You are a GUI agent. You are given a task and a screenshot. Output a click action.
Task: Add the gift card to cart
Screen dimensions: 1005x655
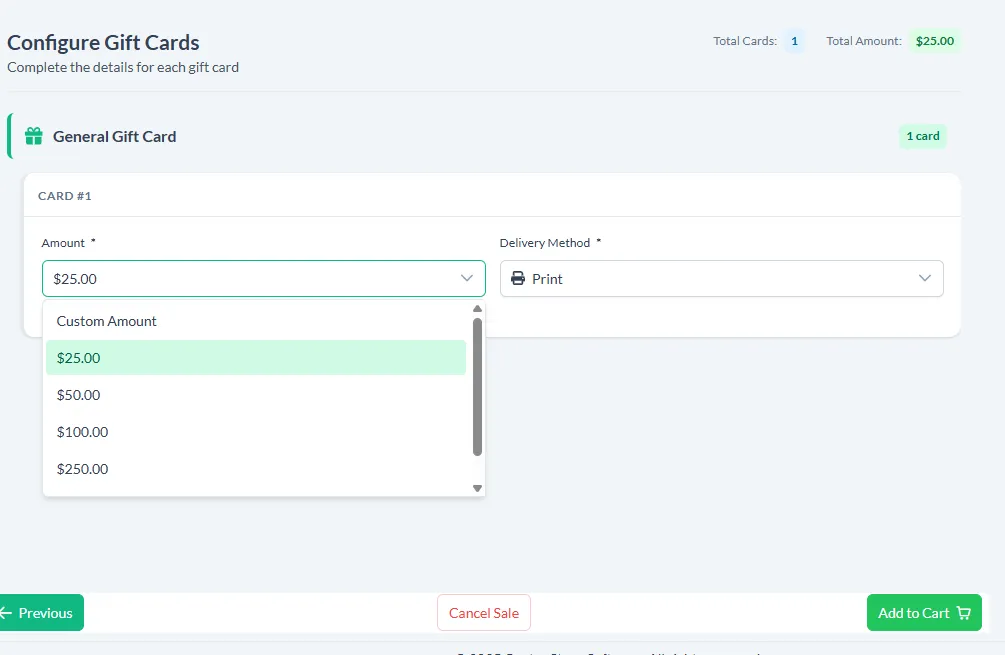point(924,613)
